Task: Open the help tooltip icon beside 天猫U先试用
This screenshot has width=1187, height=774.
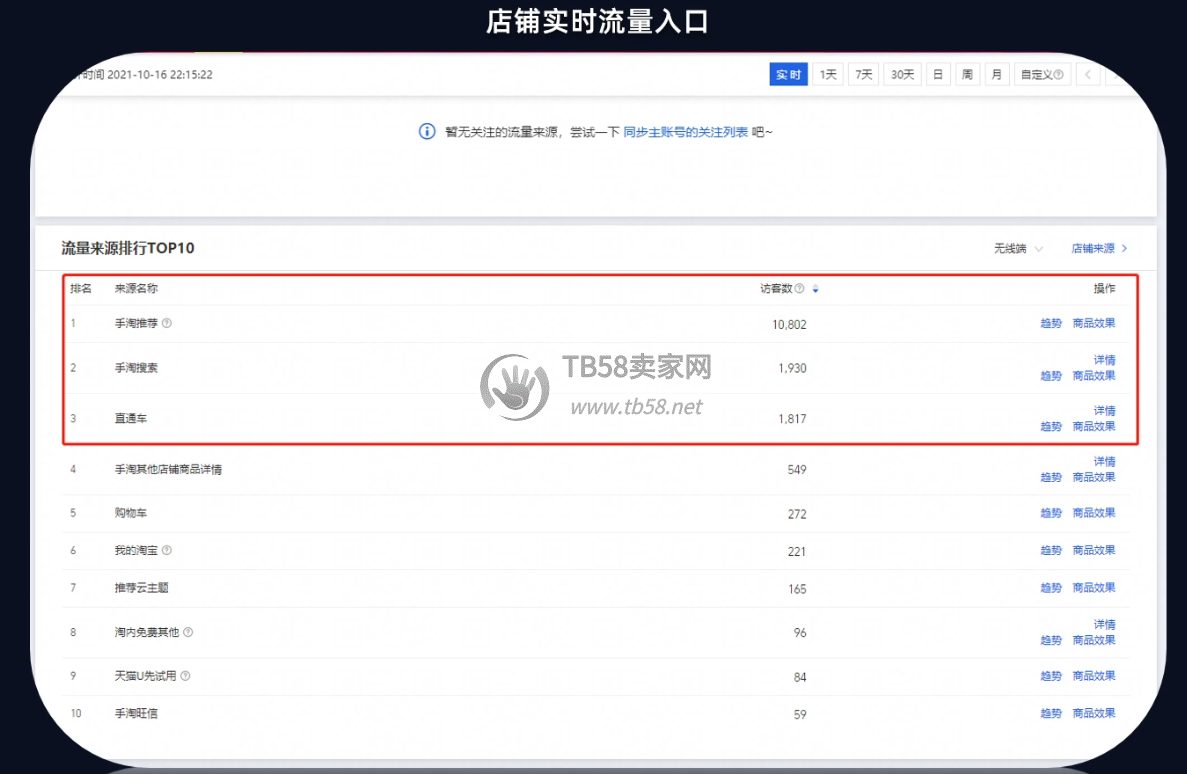Action: [185, 676]
